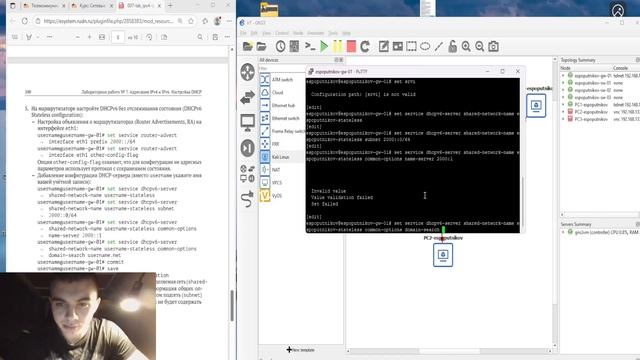This screenshot has width=640, height=360.
Task: Select Kali Linux in device list
Action: [x=282, y=157]
